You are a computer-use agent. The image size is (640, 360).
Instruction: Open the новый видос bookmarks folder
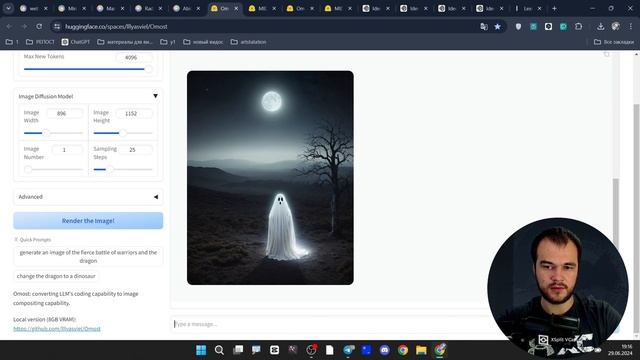coord(203,42)
